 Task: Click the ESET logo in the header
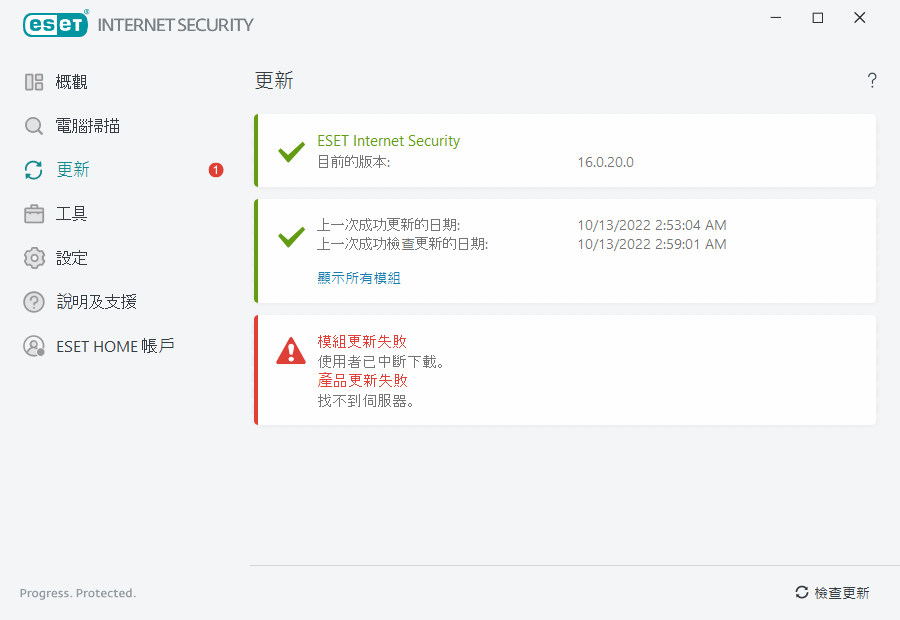55,24
